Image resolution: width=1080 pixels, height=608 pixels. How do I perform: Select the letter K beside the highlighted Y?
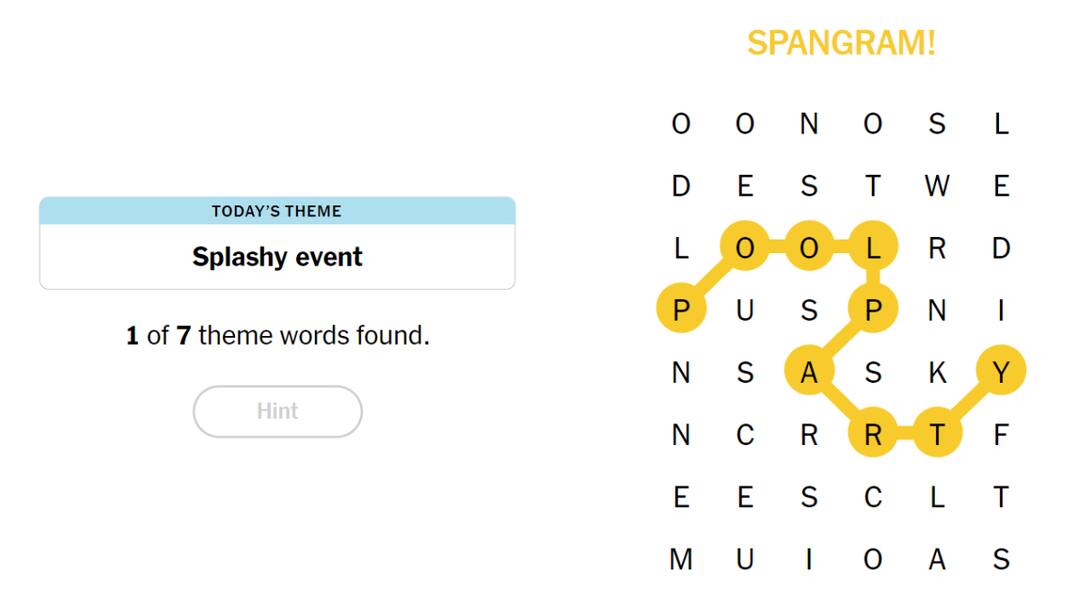click(x=938, y=371)
